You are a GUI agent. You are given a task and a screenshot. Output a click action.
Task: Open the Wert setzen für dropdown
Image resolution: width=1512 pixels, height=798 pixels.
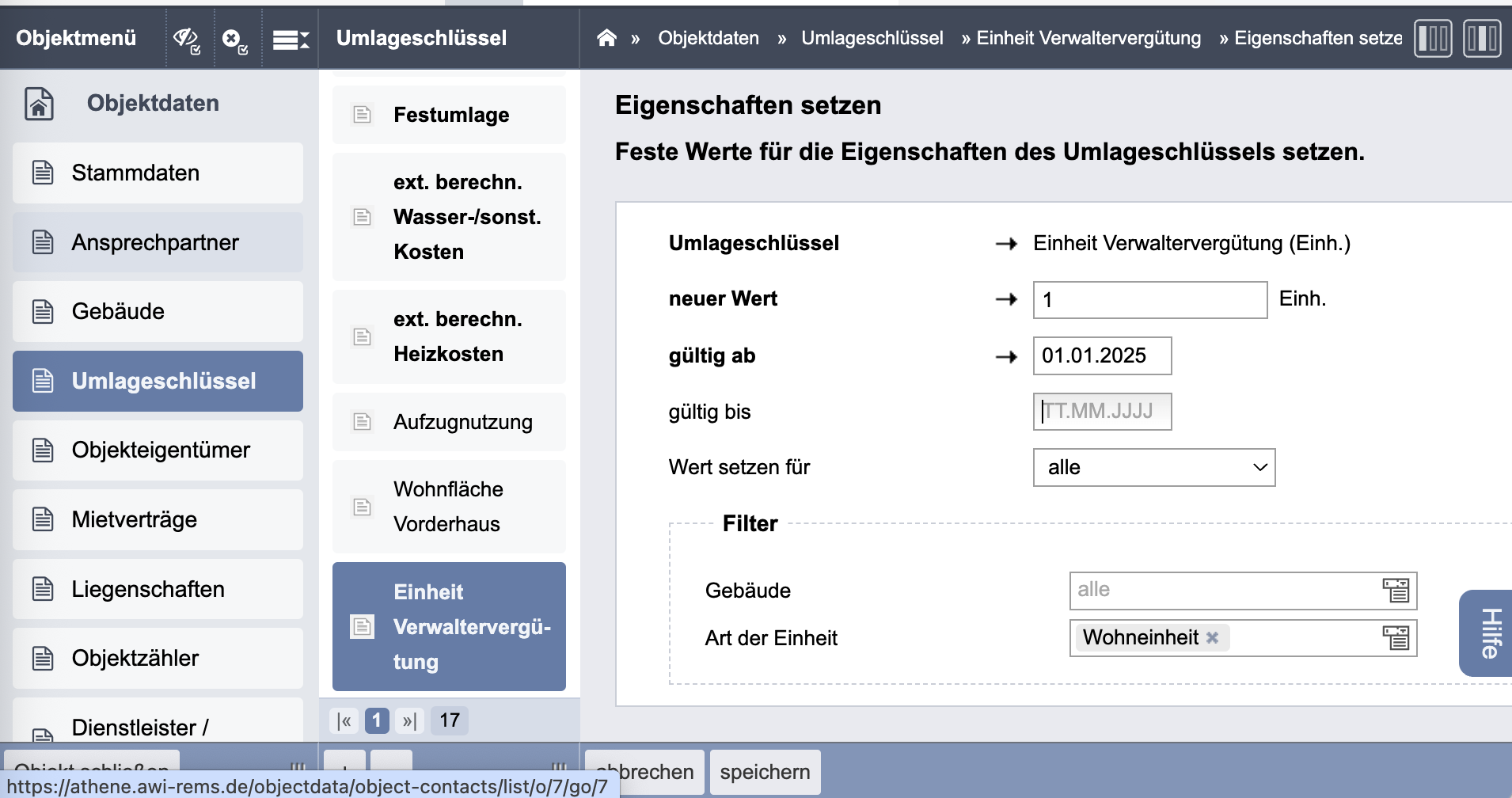(x=1154, y=467)
